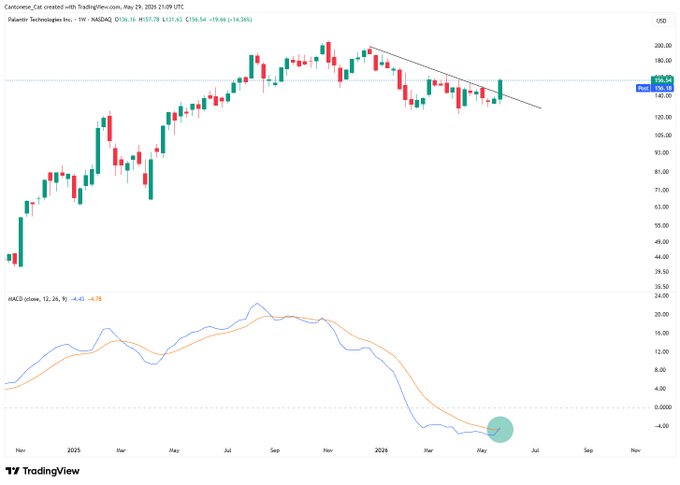
Task: Click the 200.00 price axis label
Action: (x=663, y=46)
